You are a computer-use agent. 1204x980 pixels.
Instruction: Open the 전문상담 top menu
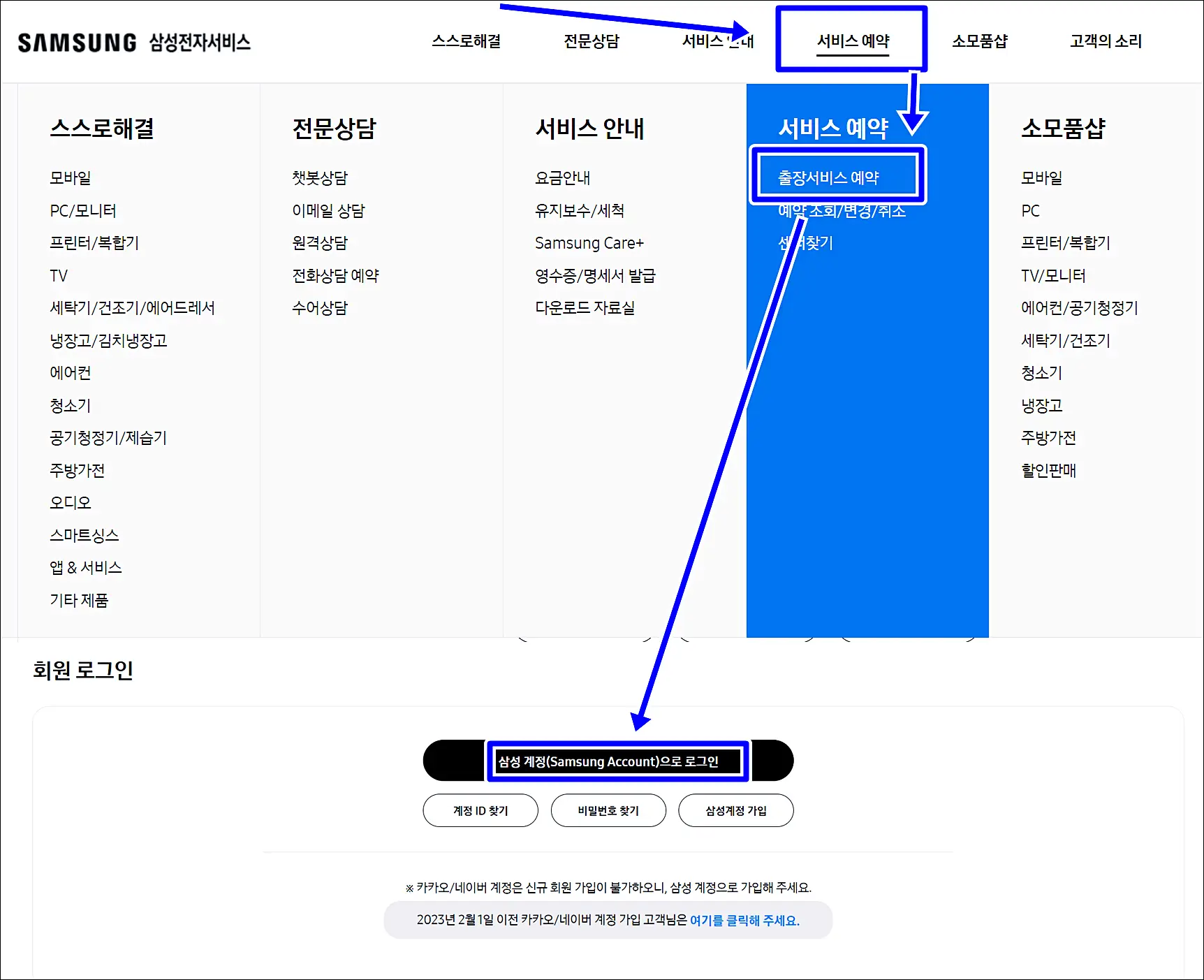pyautogui.click(x=592, y=41)
